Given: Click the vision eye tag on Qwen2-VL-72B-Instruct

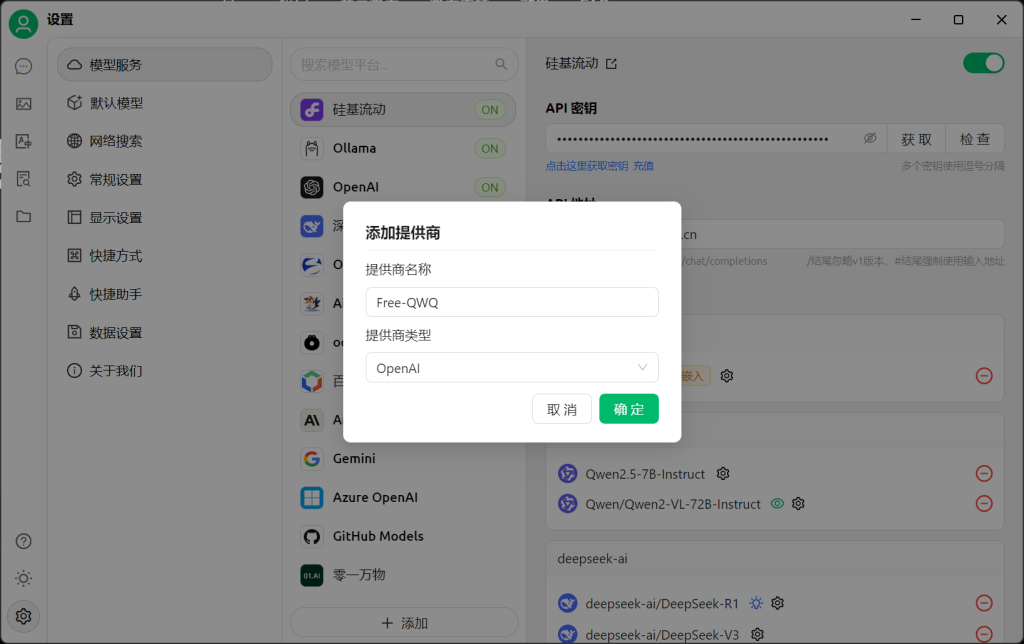Looking at the screenshot, I should point(777,504).
